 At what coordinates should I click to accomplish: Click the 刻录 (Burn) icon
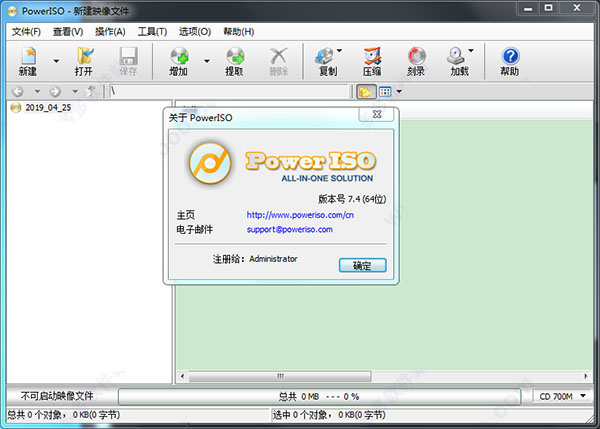pos(416,61)
